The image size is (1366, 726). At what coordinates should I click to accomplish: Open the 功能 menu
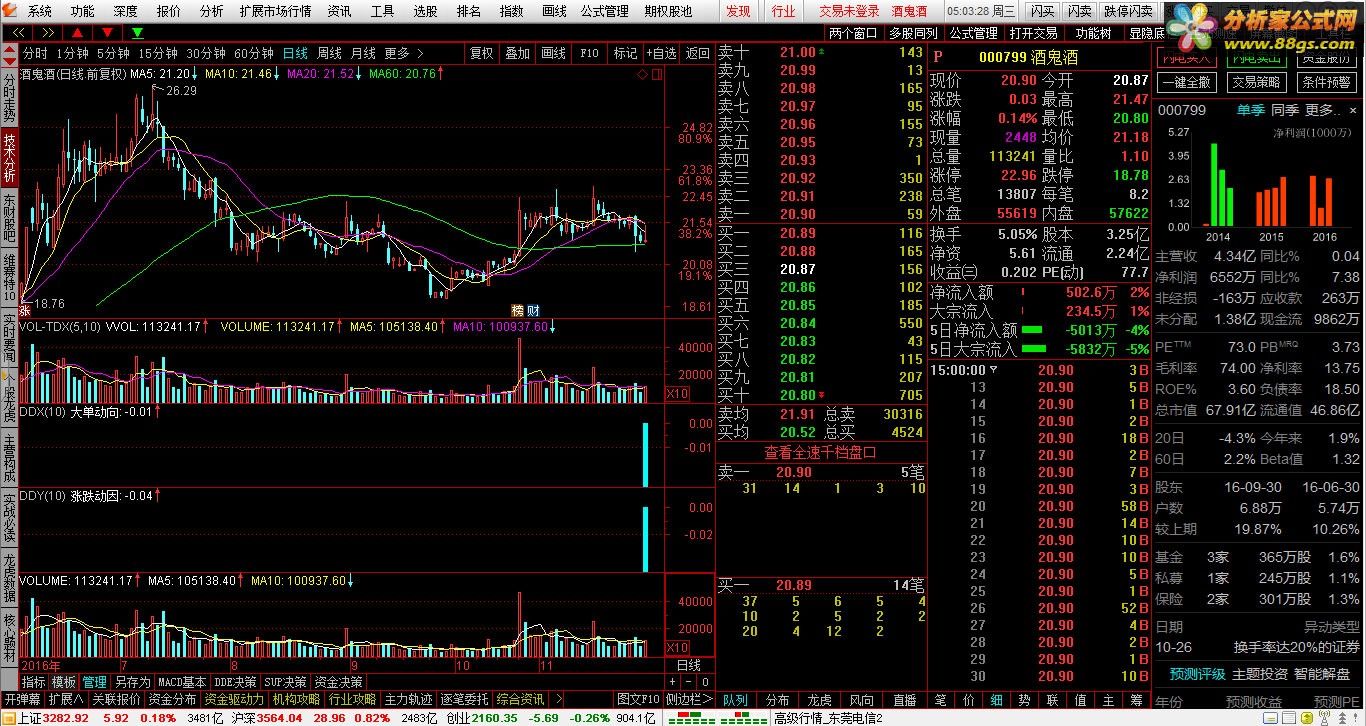point(82,11)
